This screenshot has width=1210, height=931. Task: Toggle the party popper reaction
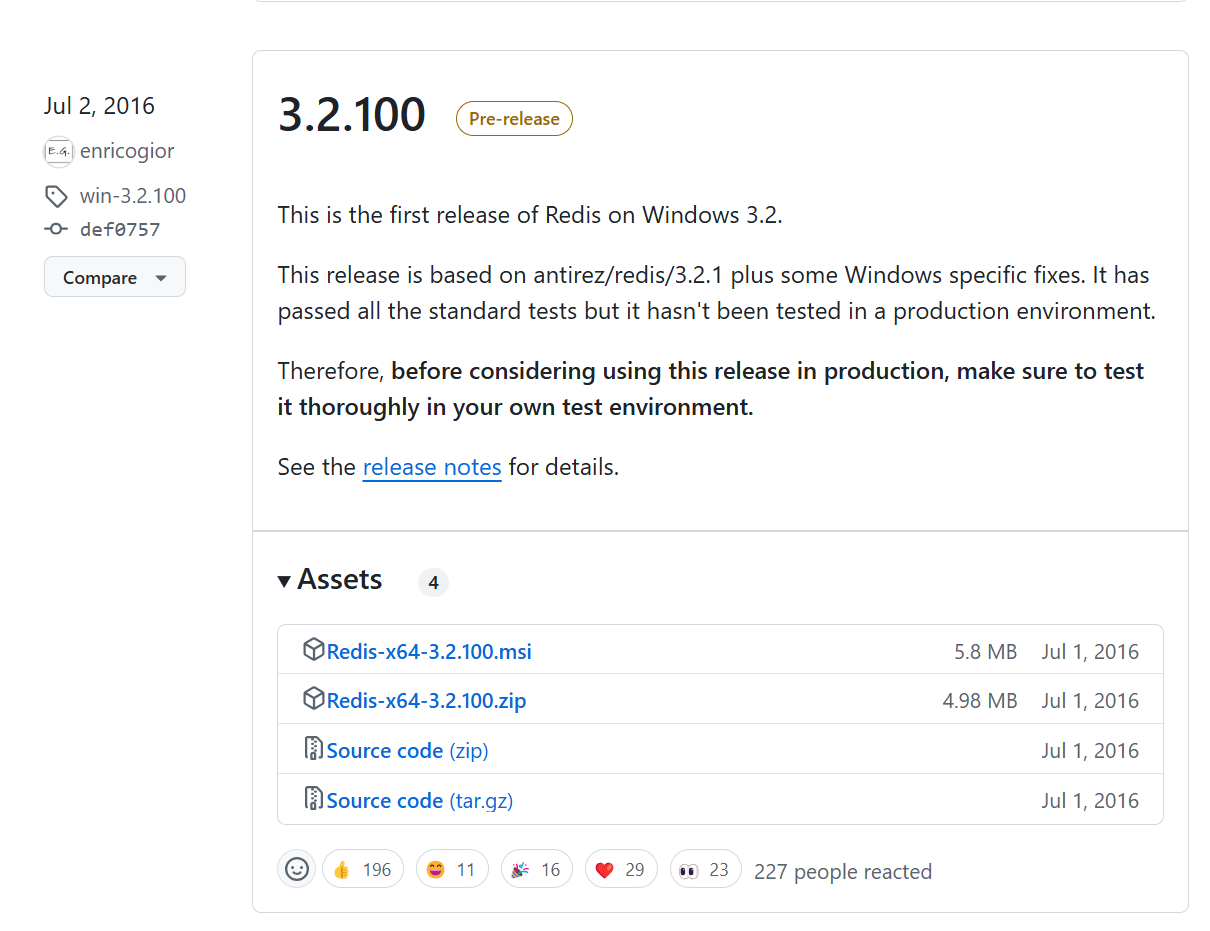pos(536,868)
